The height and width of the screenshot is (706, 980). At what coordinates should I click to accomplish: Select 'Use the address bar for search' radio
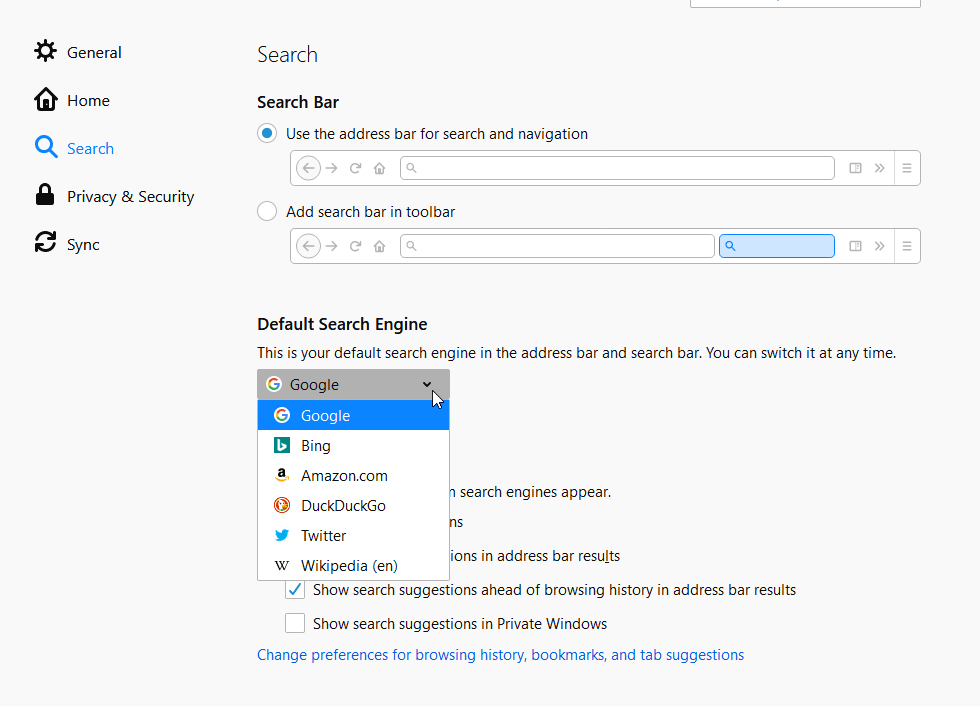click(267, 133)
